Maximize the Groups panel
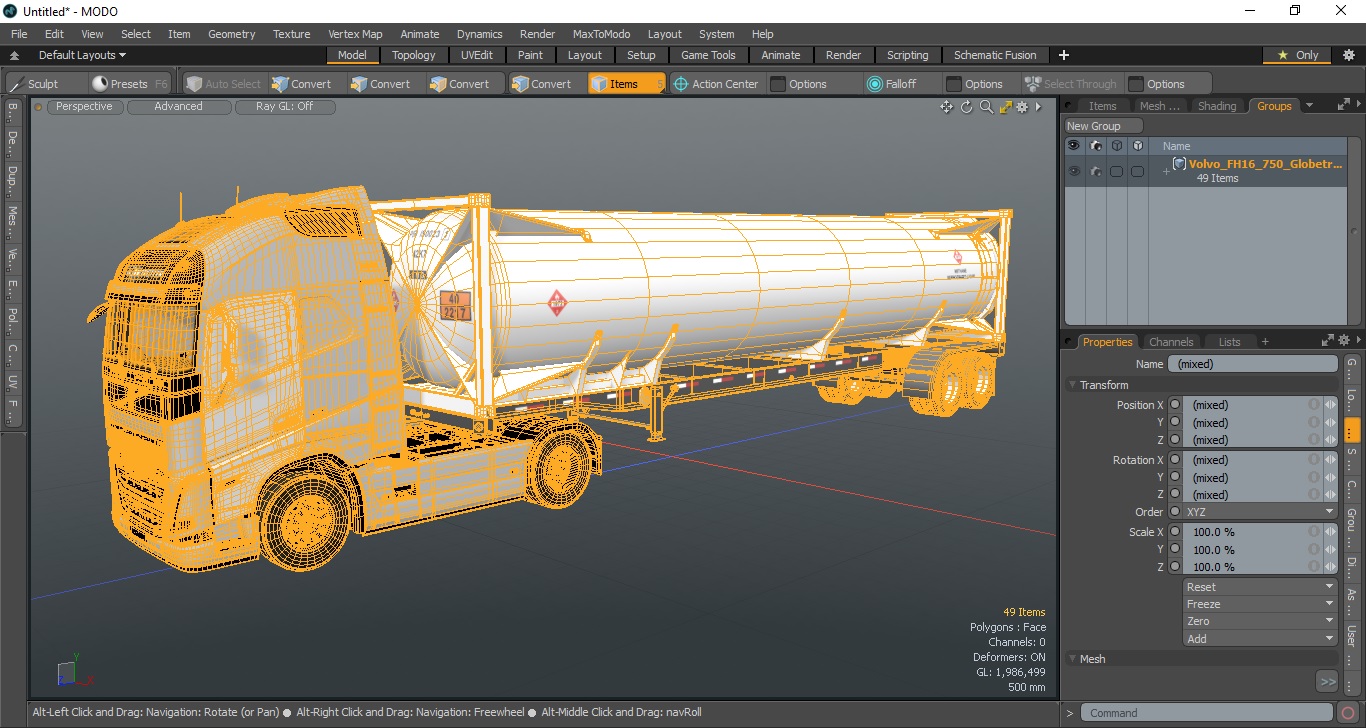This screenshot has height=728, width=1366. pyautogui.click(x=1344, y=105)
